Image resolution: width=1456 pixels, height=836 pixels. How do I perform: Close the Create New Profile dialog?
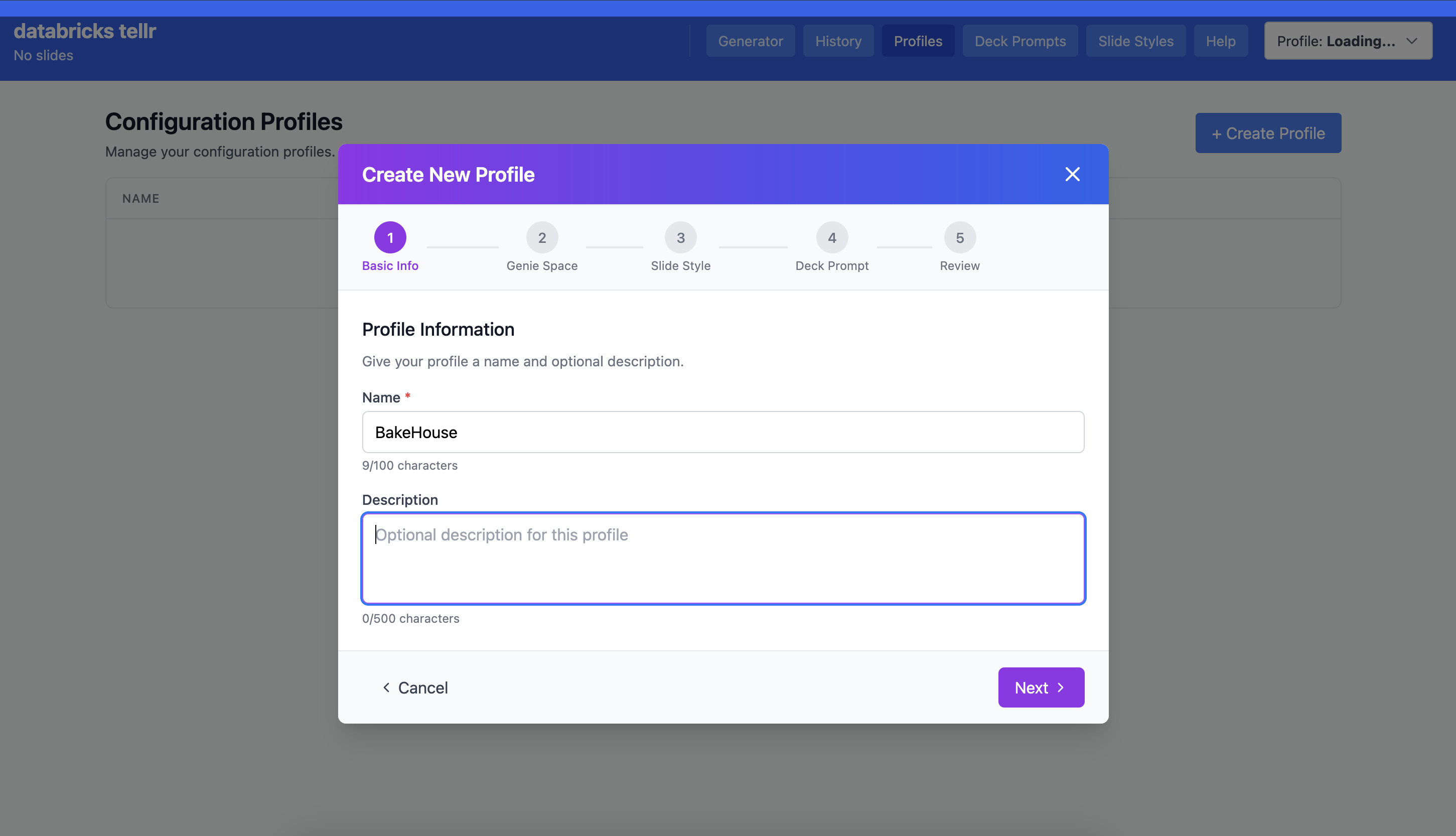[x=1072, y=175]
